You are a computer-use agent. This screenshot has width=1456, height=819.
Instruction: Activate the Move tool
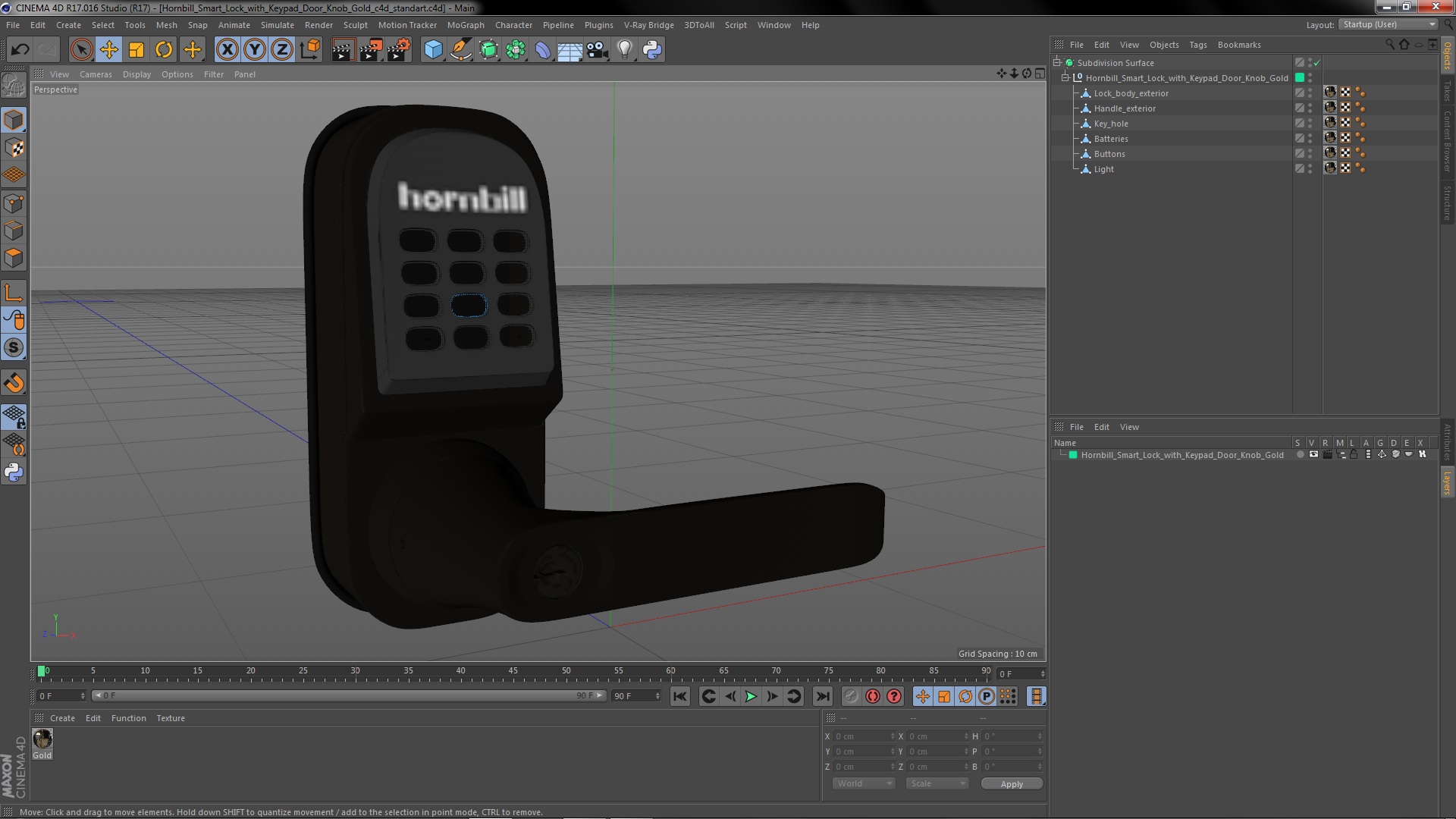click(109, 50)
